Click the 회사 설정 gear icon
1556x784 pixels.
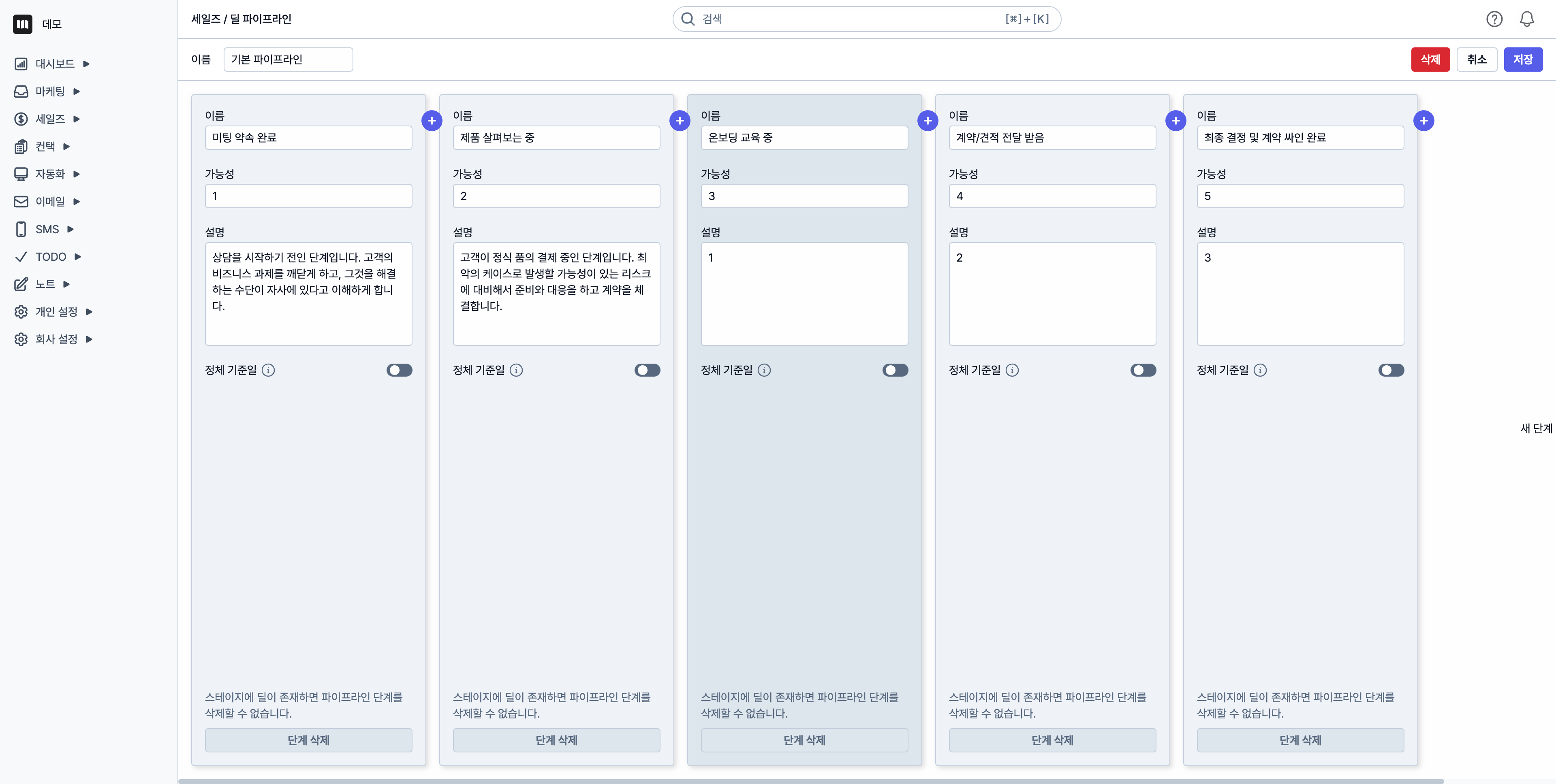[x=21, y=339]
